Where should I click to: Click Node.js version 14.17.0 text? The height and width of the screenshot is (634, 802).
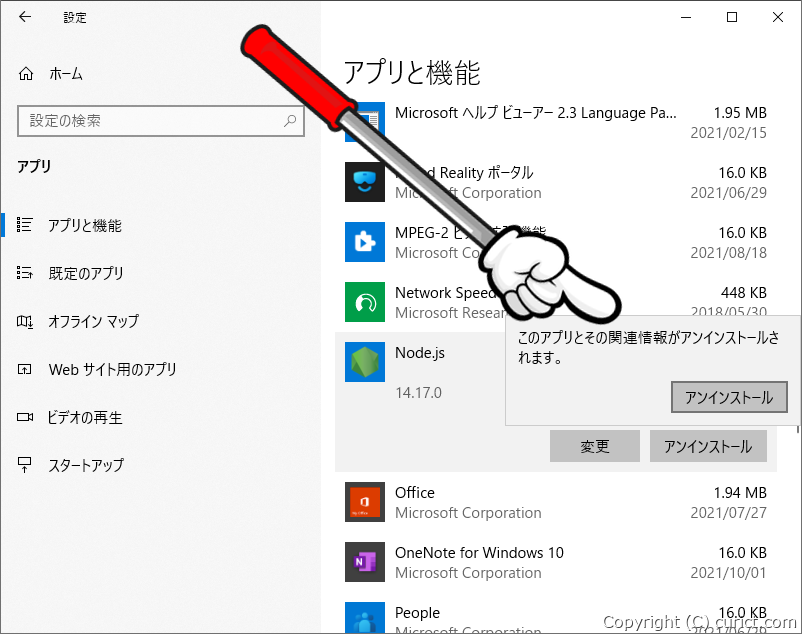click(418, 393)
